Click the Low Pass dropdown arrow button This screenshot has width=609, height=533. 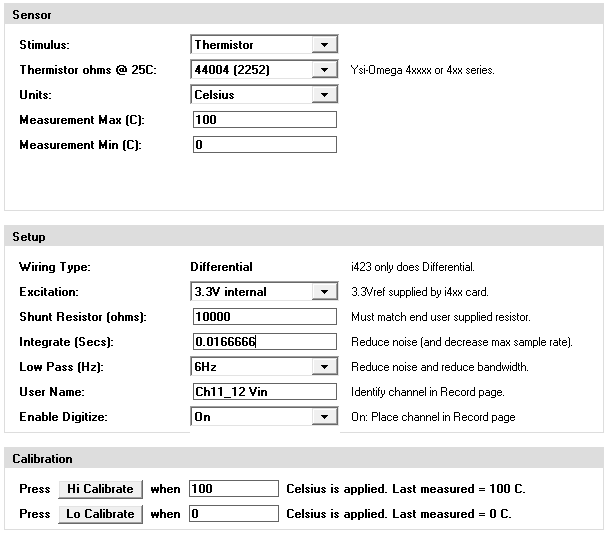(324, 367)
